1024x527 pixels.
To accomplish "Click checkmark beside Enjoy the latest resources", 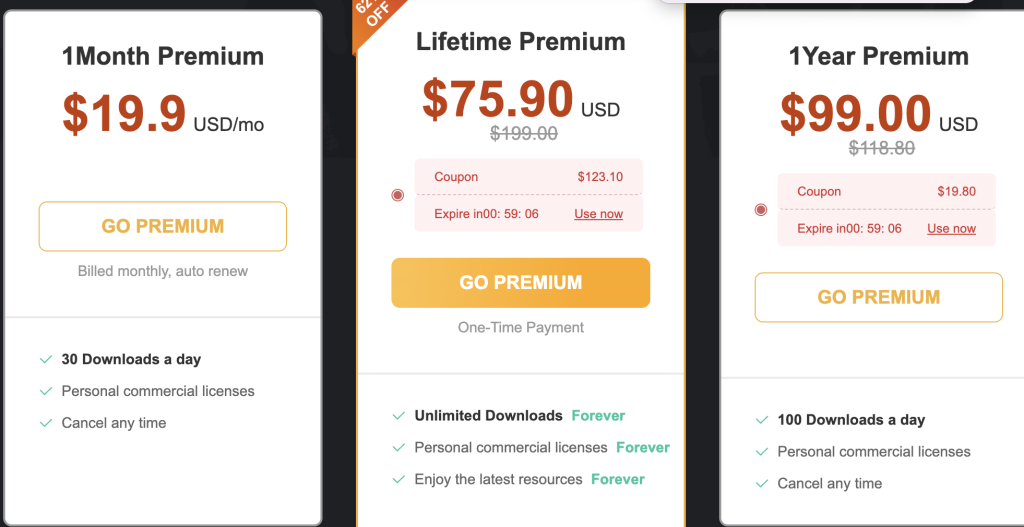I will (398, 479).
